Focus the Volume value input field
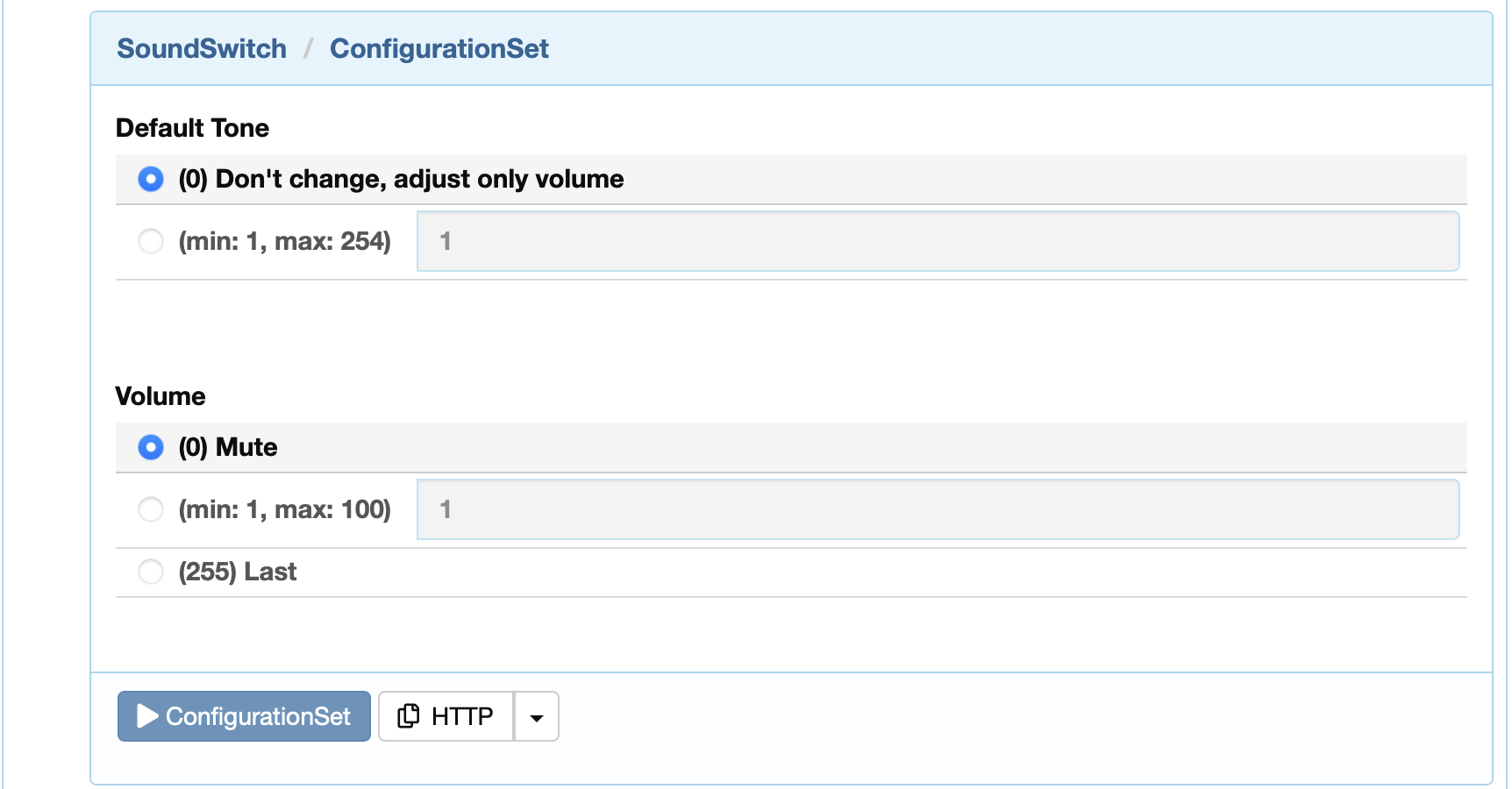Viewport: 1512px width, 789px height. tap(938, 509)
